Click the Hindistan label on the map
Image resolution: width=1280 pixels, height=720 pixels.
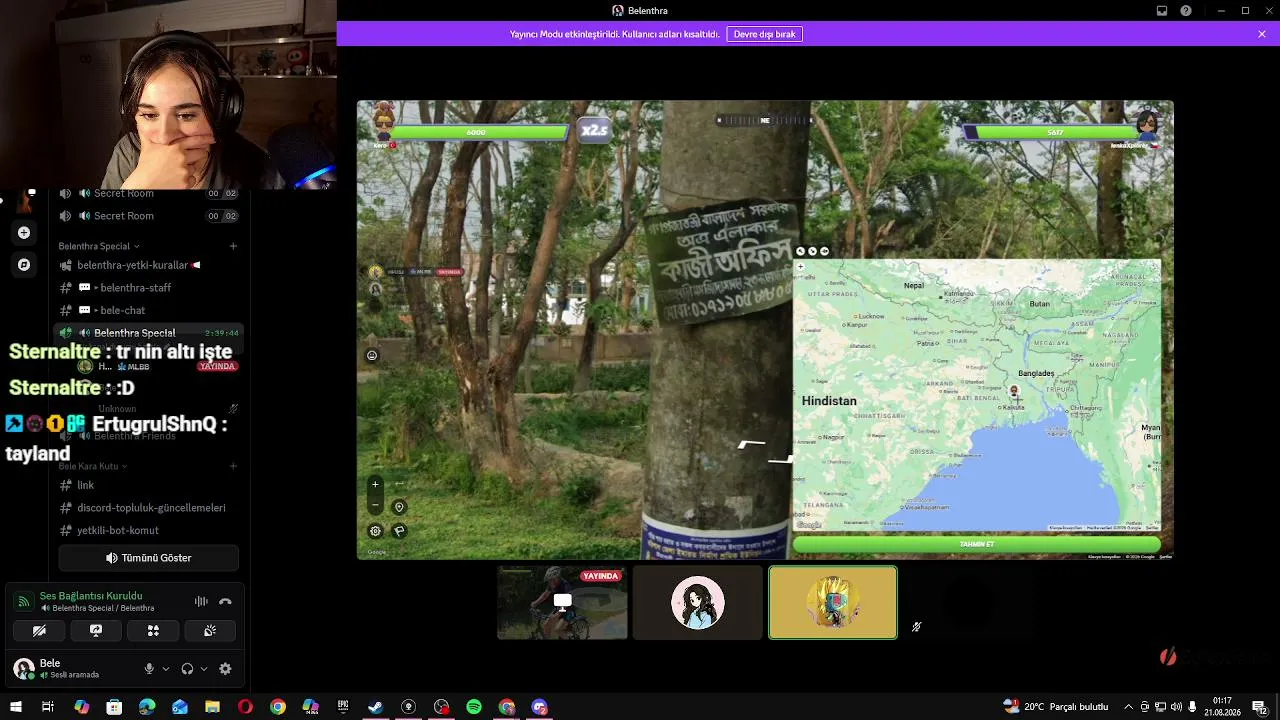[x=829, y=401]
